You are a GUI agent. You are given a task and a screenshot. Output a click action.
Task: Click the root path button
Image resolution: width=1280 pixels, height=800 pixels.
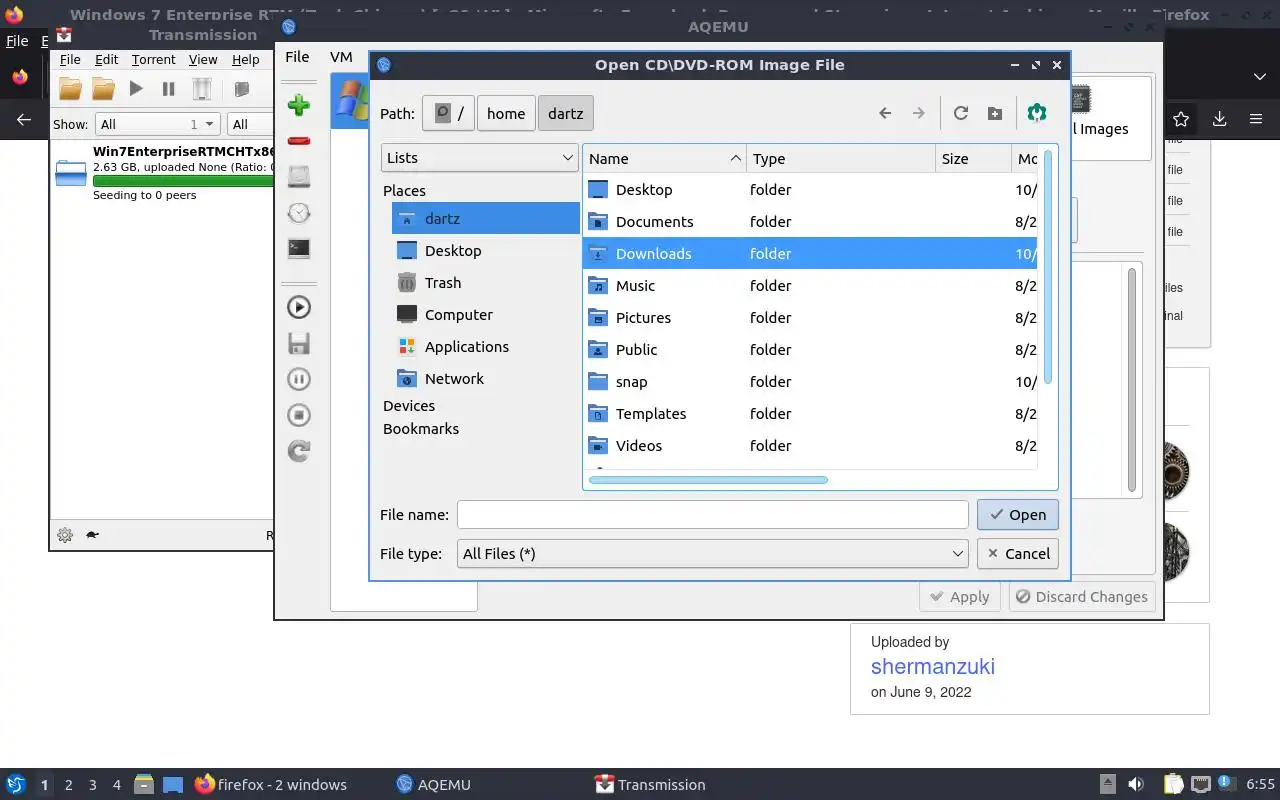pyautogui.click(x=448, y=113)
